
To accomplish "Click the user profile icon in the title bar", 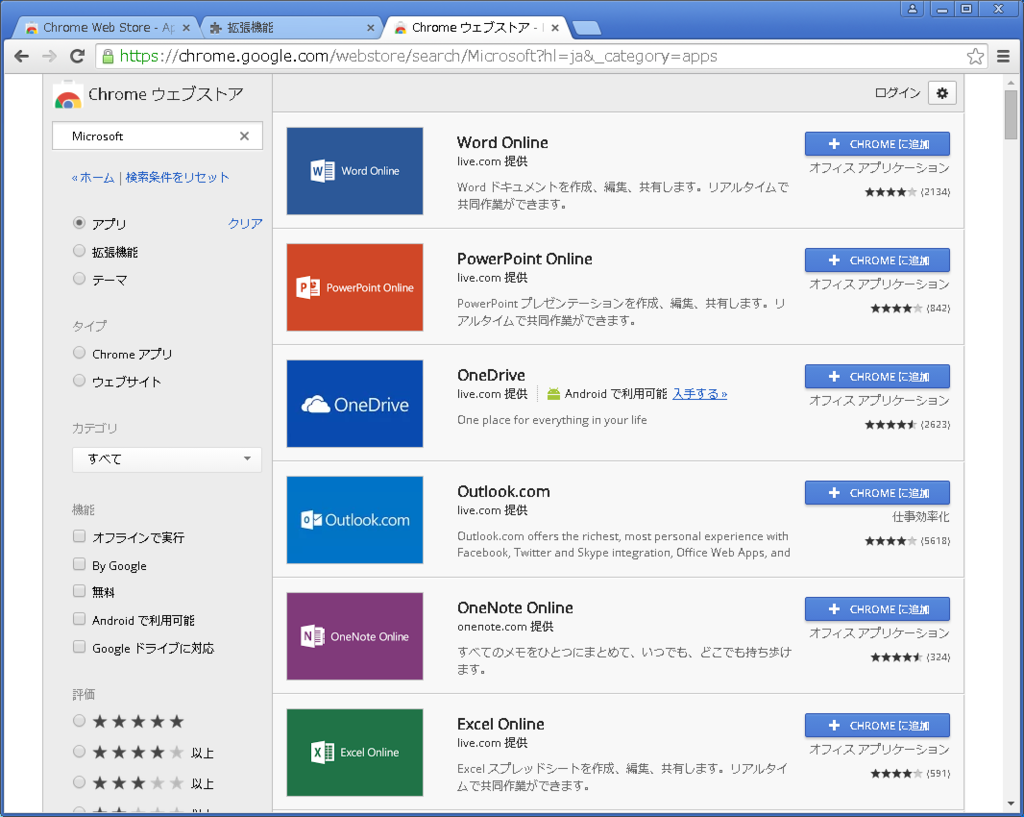I will (x=912, y=8).
